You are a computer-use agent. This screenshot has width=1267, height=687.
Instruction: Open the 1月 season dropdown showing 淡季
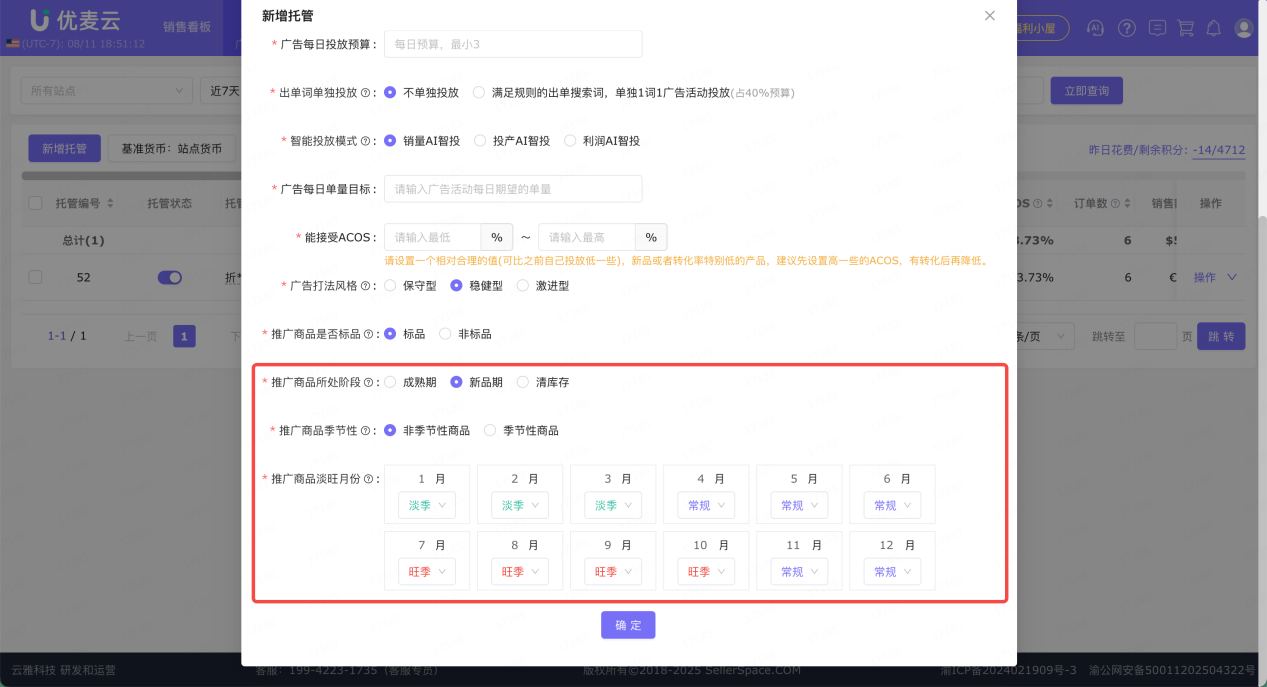pos(426,505)
